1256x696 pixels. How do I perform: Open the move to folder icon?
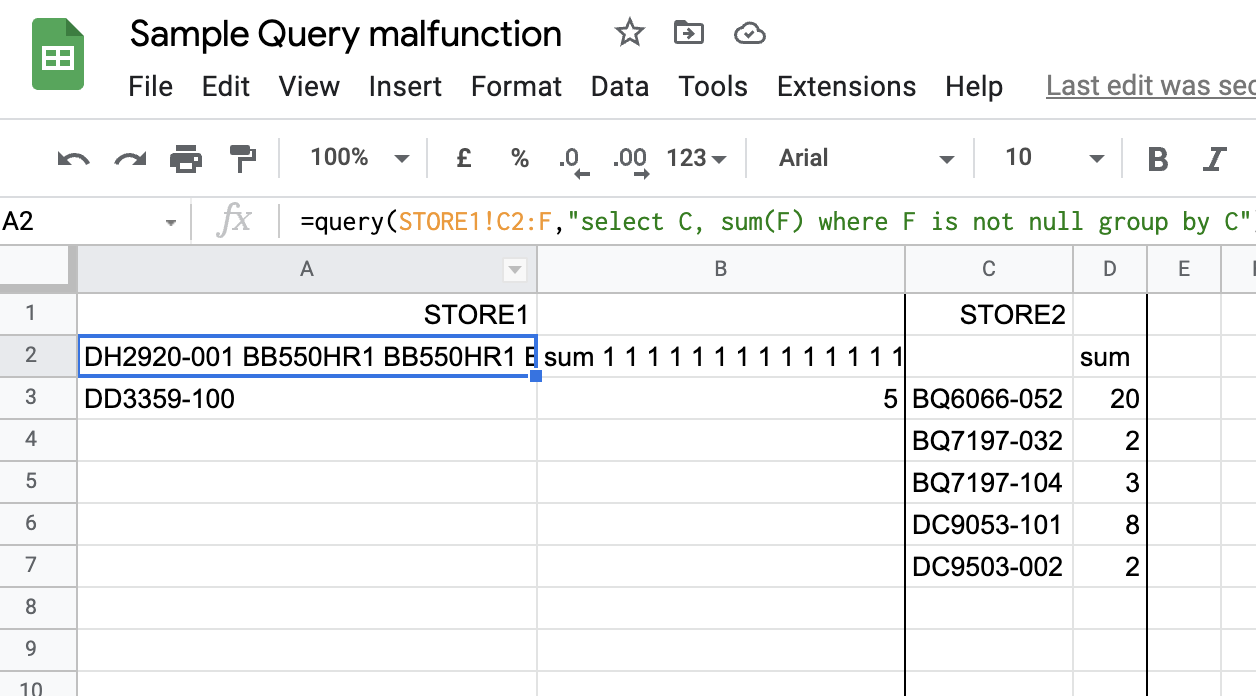click(x=688, y=33)
